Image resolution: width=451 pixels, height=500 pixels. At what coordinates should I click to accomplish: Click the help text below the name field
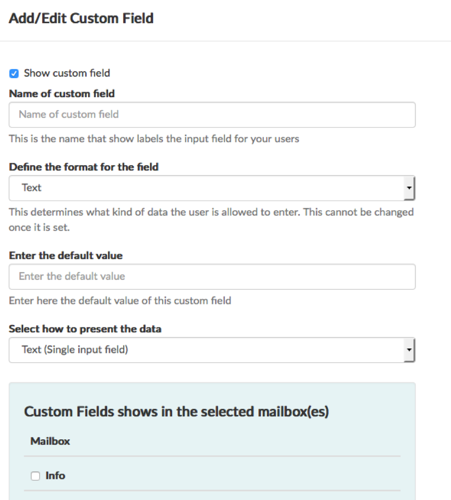tap(154, 139)
